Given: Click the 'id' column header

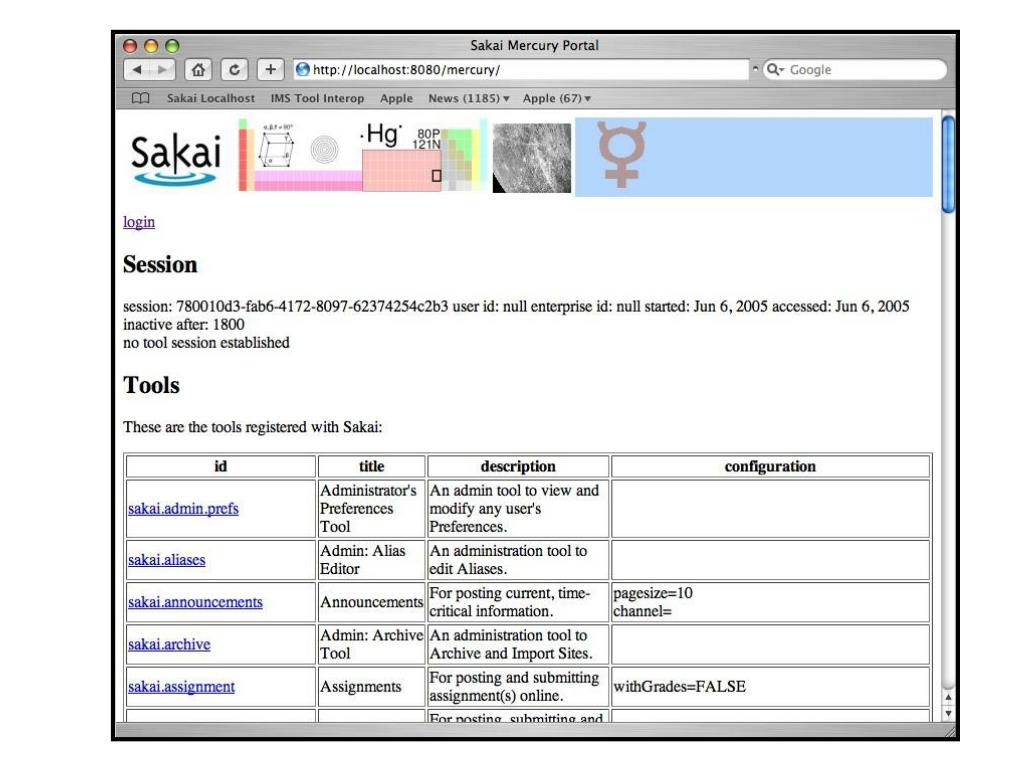Looking at the screenshot, I should (x=220, y=466).
